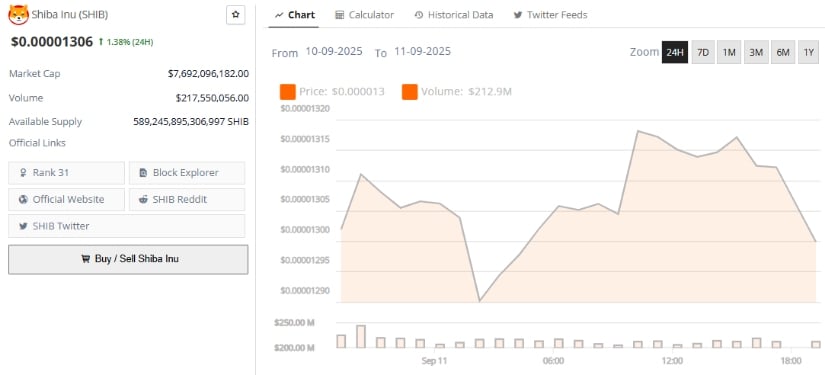Image resolution: width=825 pixels, height=375 pixels.
Task: Set chart zoom to 1M
Action: click(729, 52)
